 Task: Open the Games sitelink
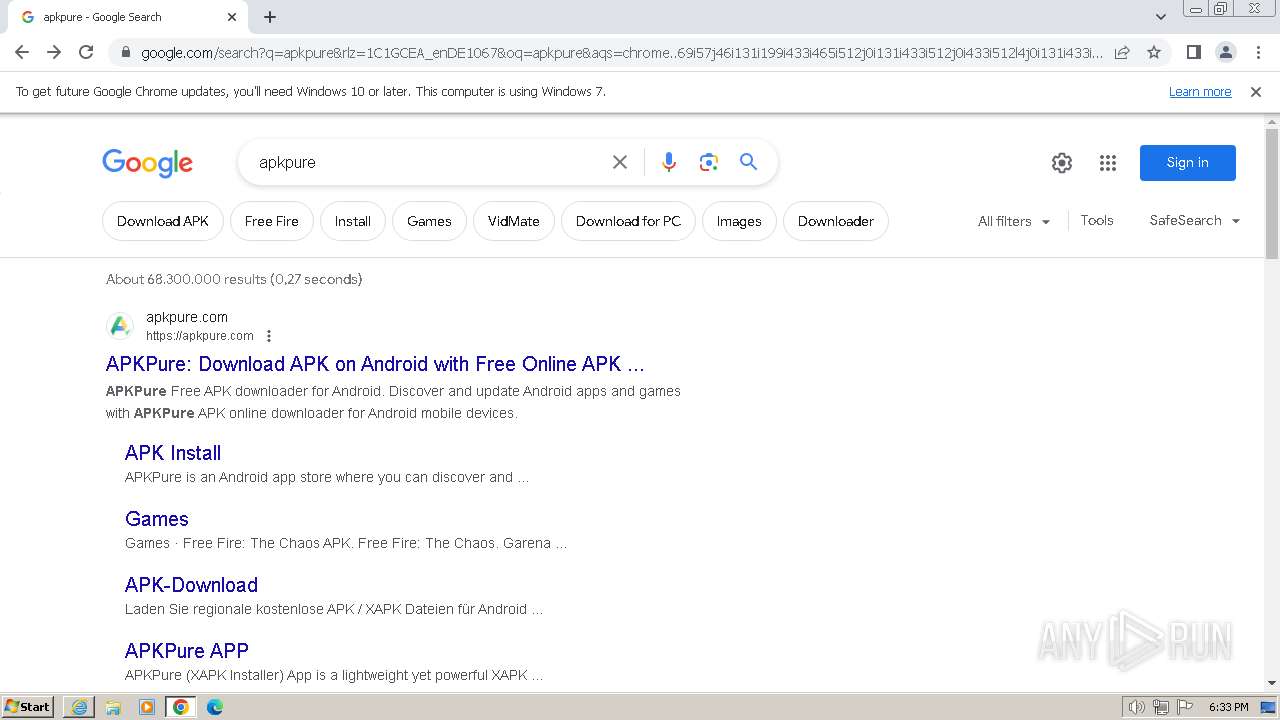point(157,519)
